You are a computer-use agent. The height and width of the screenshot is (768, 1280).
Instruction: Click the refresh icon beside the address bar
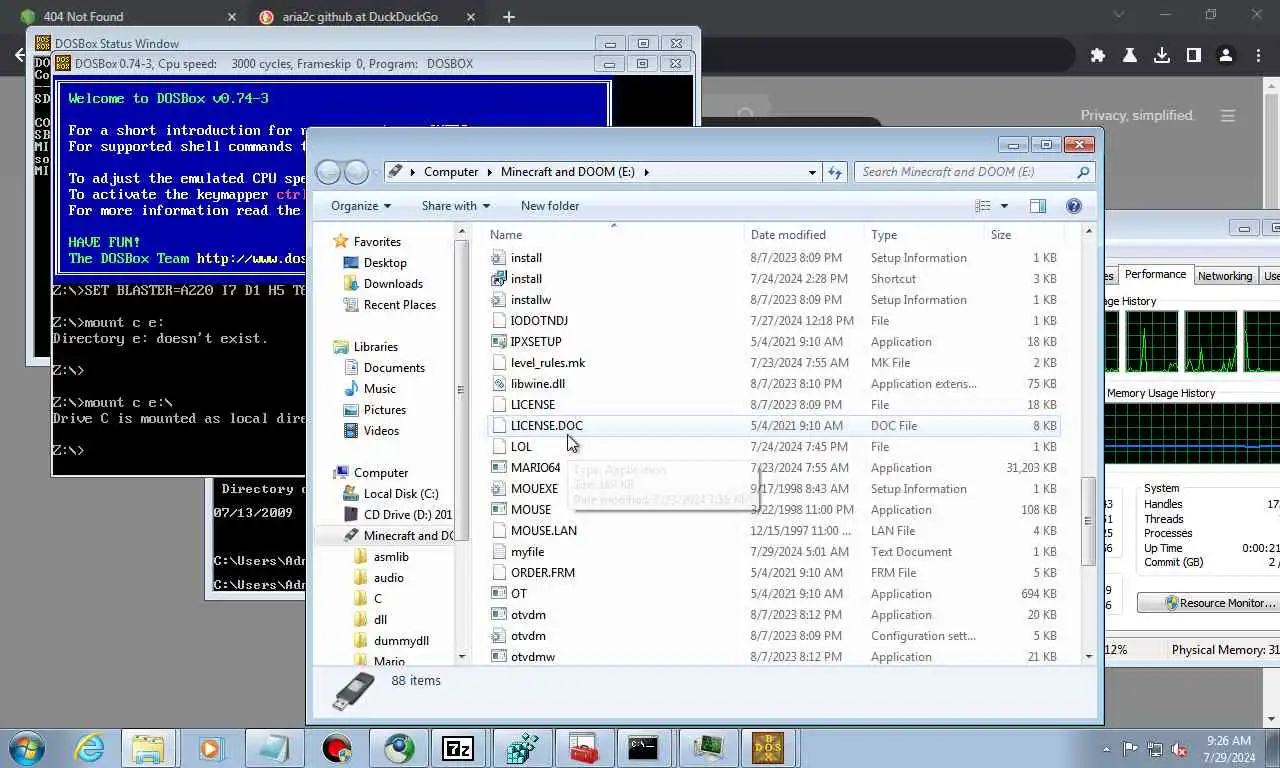(835, 172)
